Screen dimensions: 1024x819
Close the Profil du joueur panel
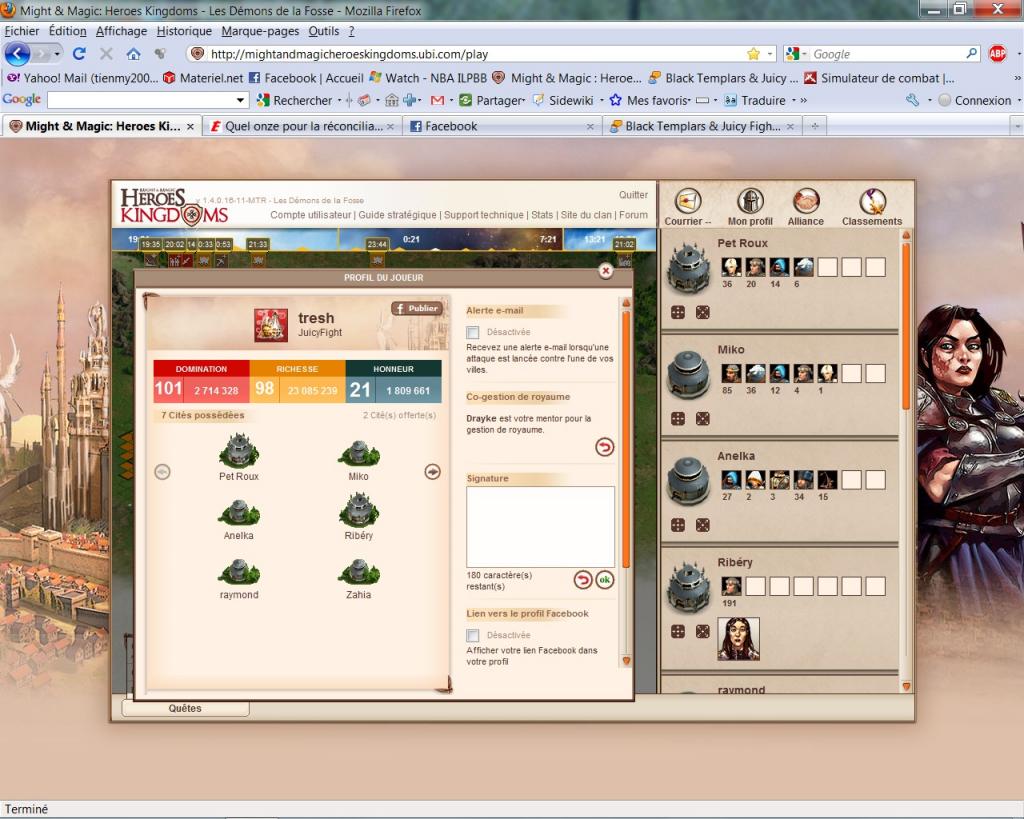coord(605,270)
